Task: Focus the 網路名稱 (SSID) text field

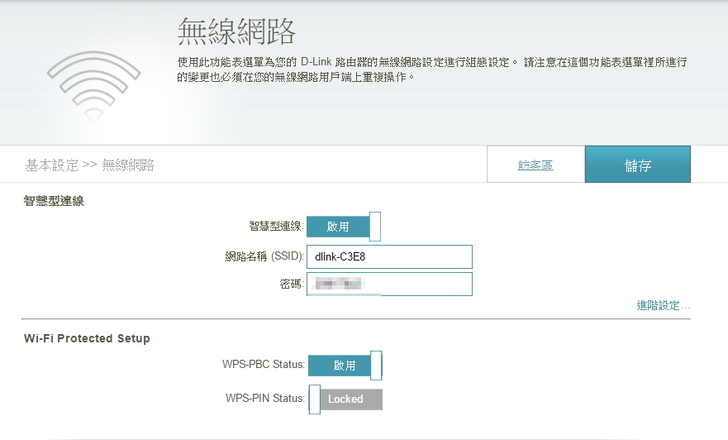Action: point(388,256)
